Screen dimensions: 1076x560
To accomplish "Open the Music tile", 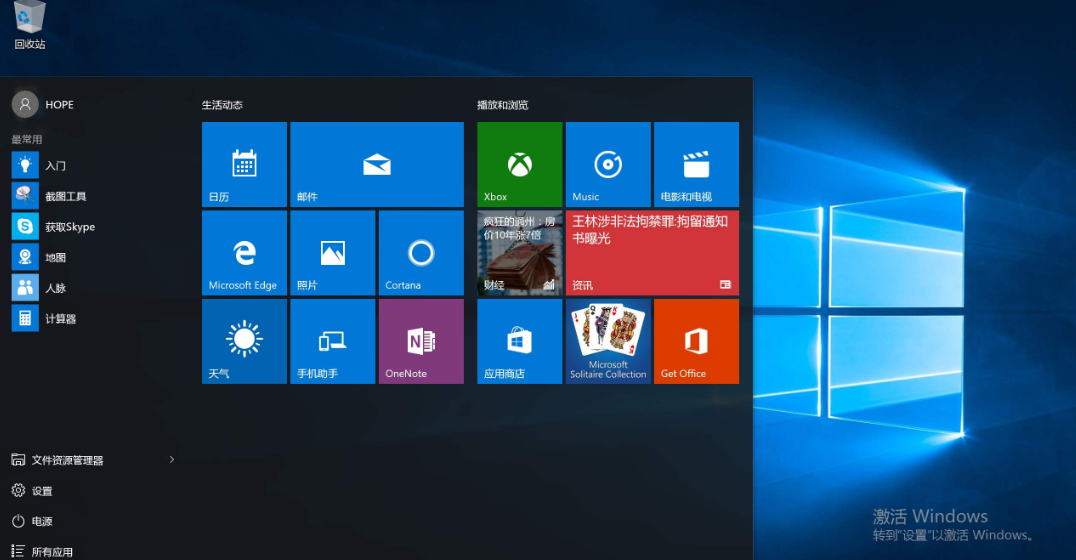I will (x=608, y=165).
